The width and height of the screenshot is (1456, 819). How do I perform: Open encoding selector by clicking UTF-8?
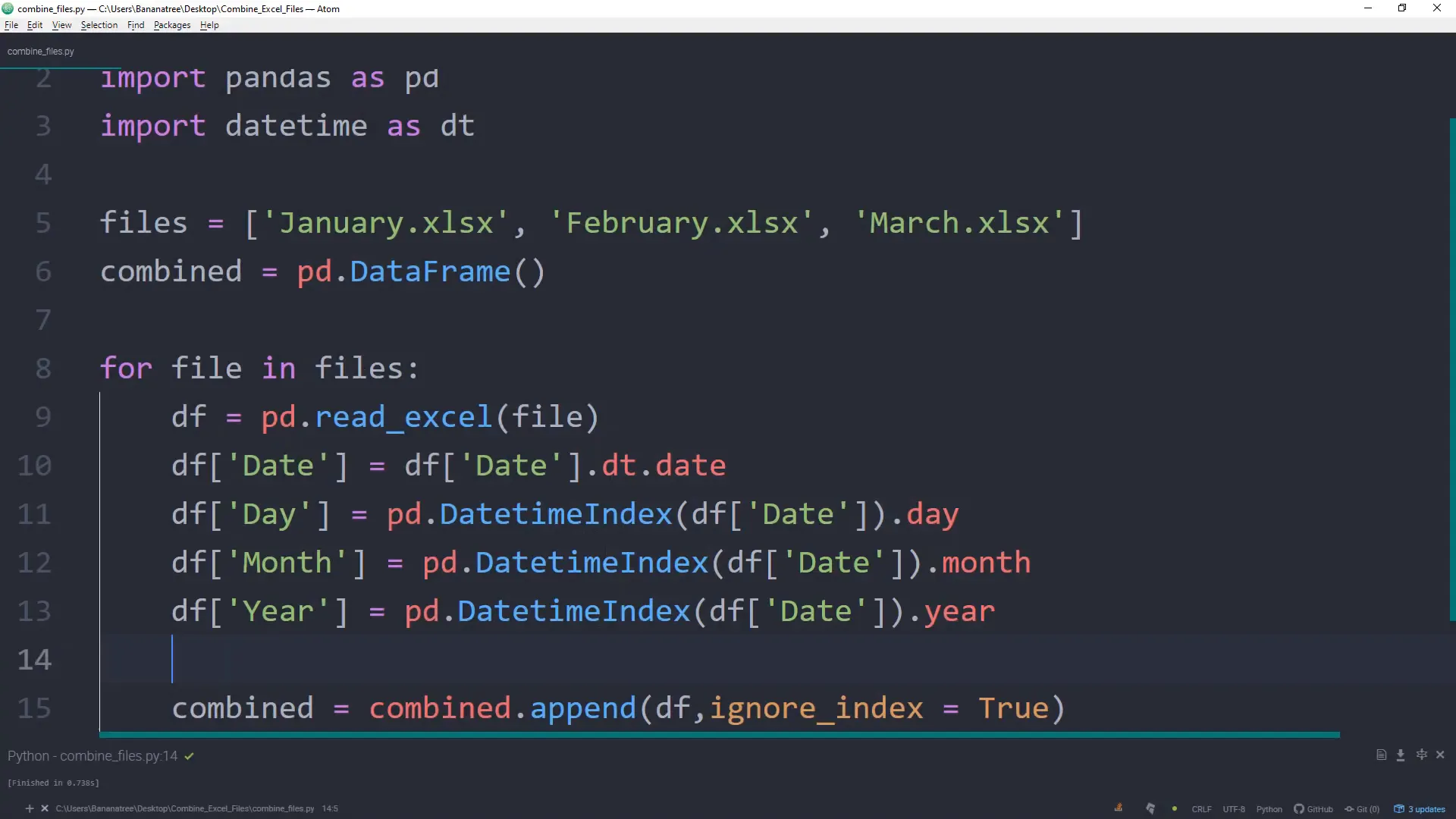pyautogui.click(x=1234, y=808)
